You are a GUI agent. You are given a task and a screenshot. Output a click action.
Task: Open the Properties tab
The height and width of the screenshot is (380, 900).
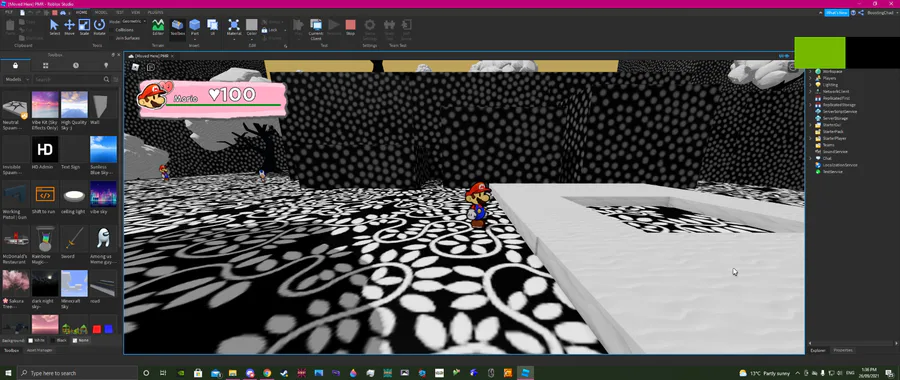tap(843, 350)
